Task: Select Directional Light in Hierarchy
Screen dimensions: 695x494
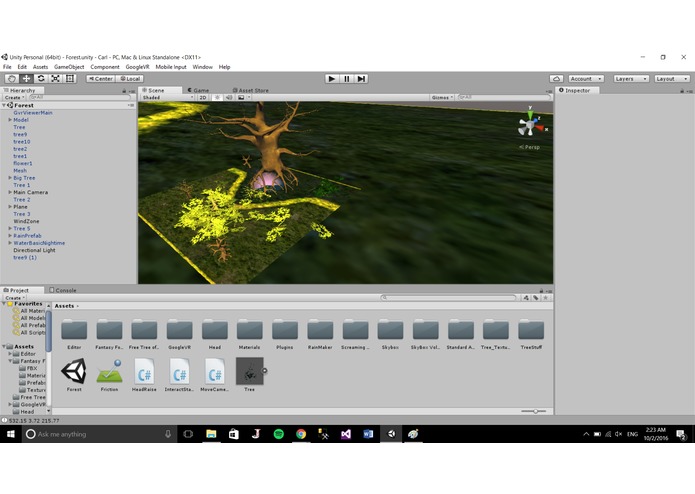Action: coord(34,250)
